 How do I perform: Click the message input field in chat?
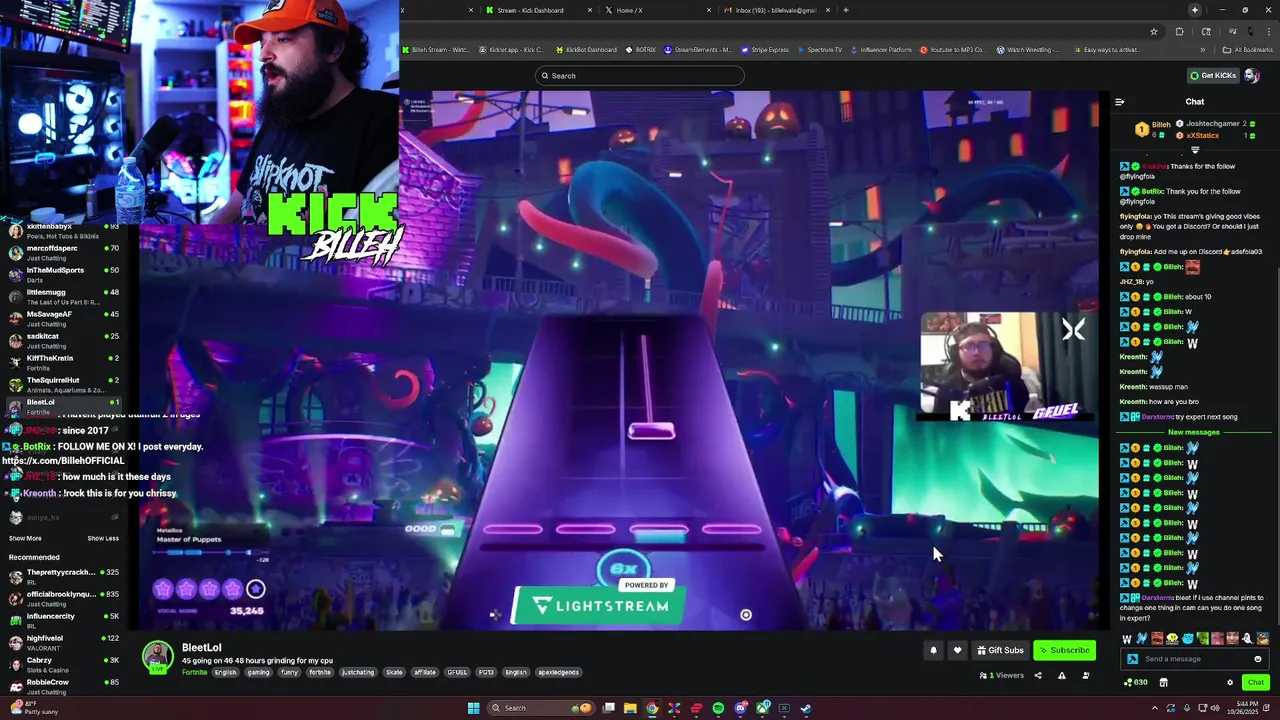coord(1195,659)
